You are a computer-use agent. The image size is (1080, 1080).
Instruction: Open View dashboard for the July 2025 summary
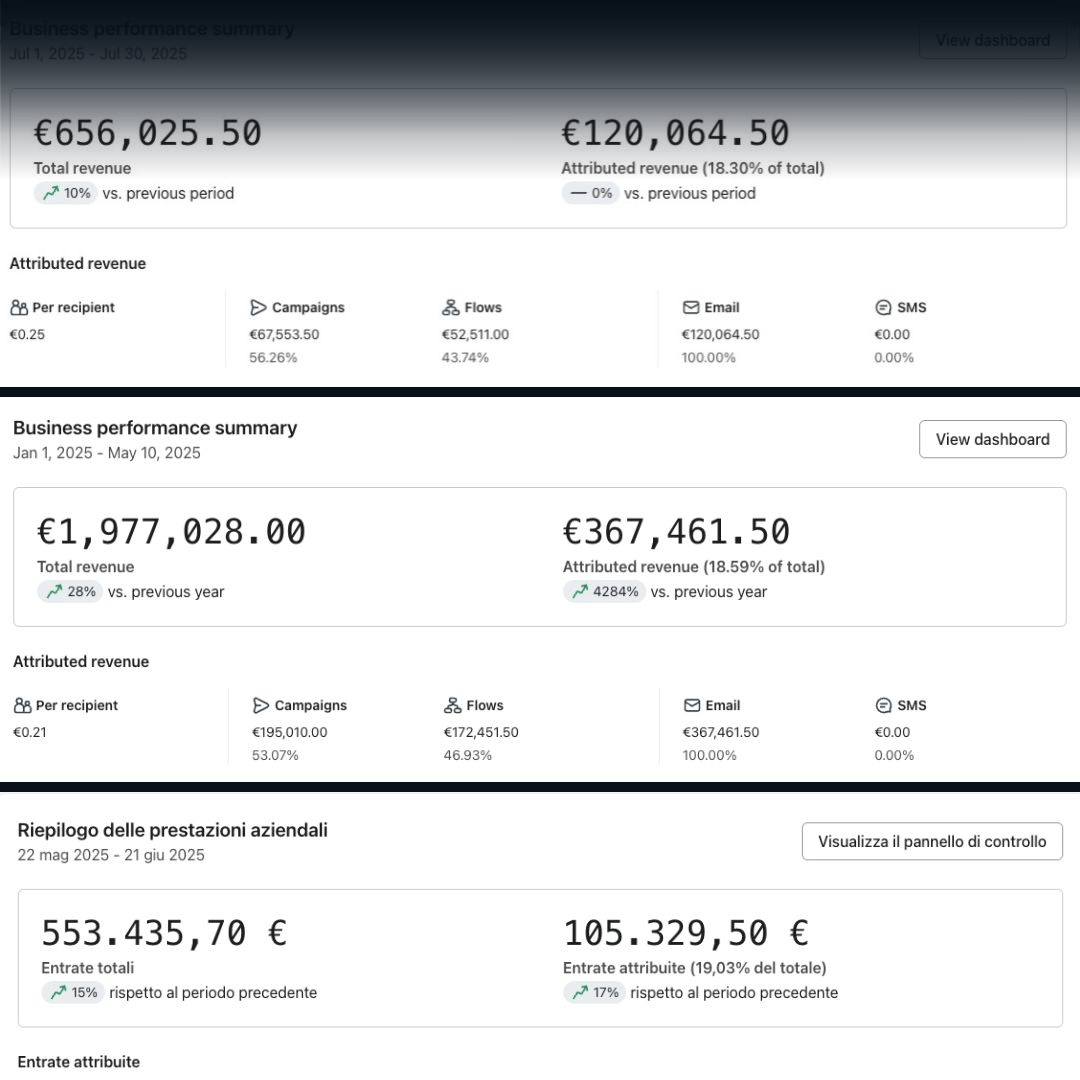tap(992, 41)
